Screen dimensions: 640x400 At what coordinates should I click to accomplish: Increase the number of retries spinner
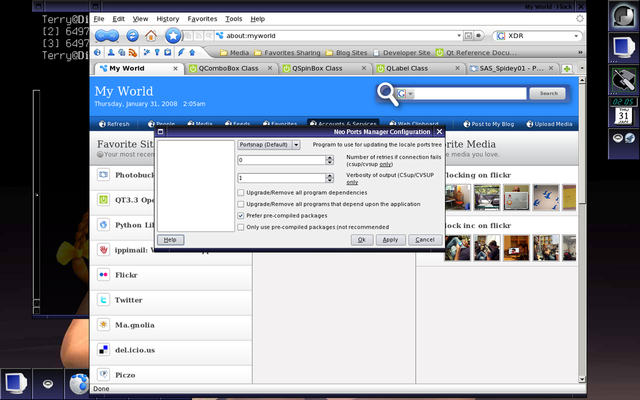[x=330, y=158]
